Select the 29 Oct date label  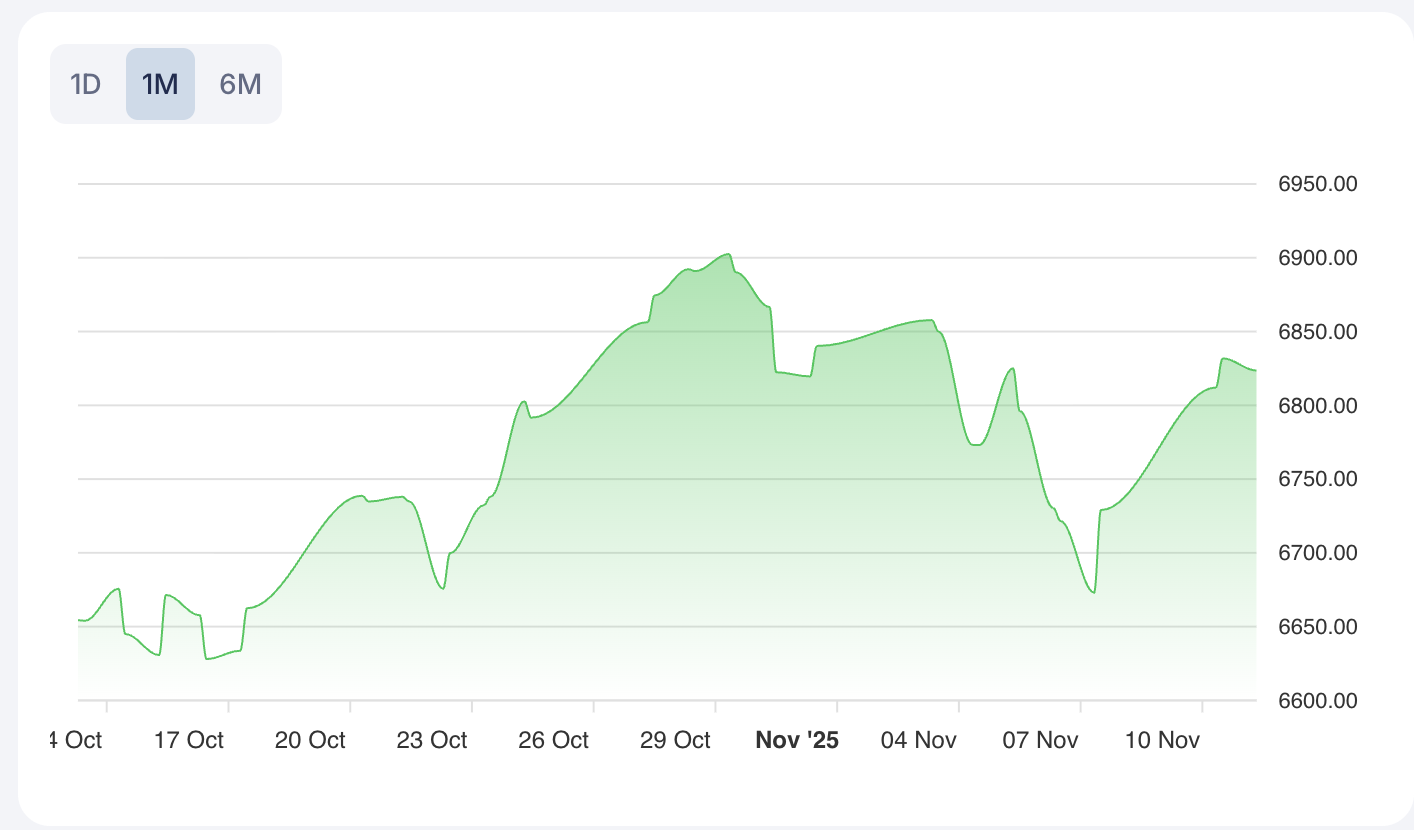point(675,740)
